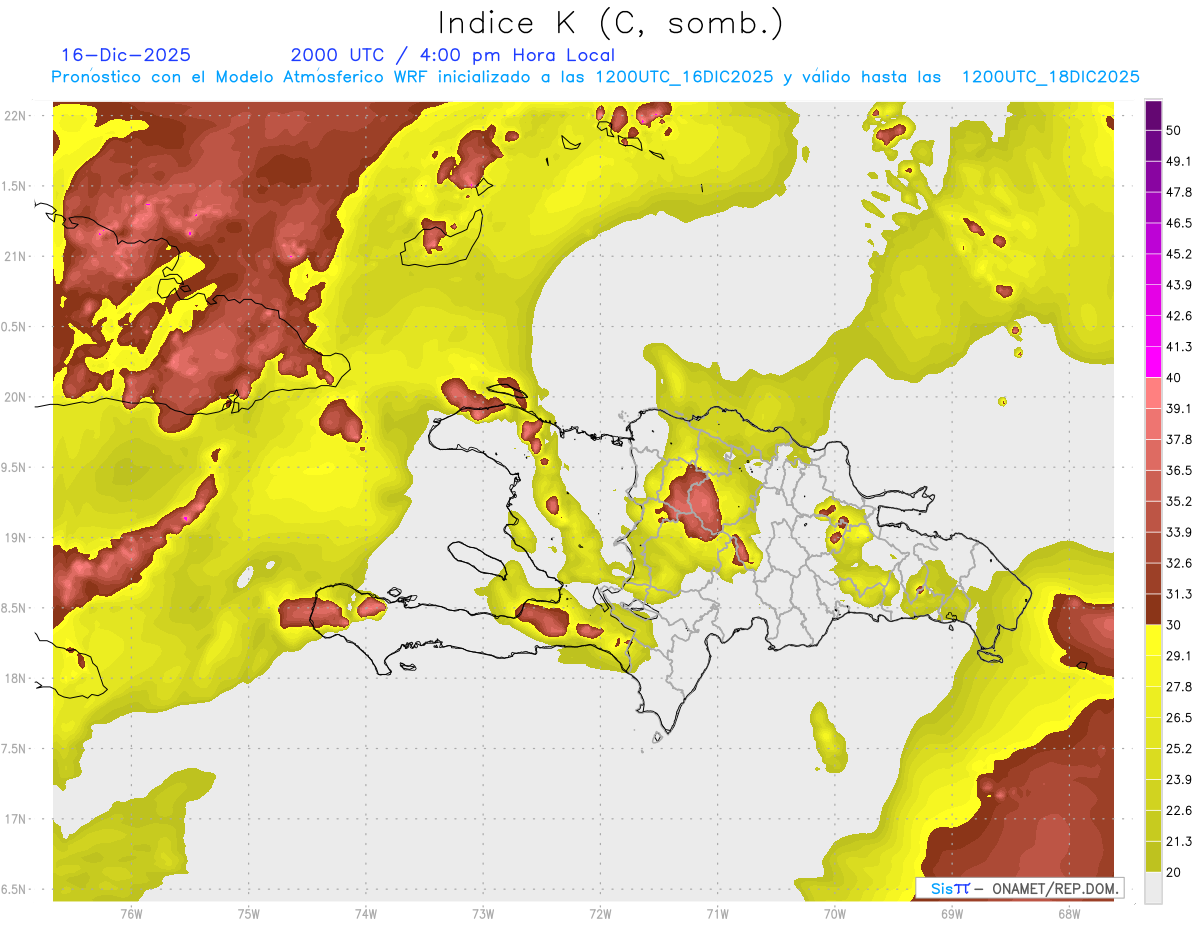1200x927 pixels.
Task: Click colorbar label "50"
Action: [1175, 131]
